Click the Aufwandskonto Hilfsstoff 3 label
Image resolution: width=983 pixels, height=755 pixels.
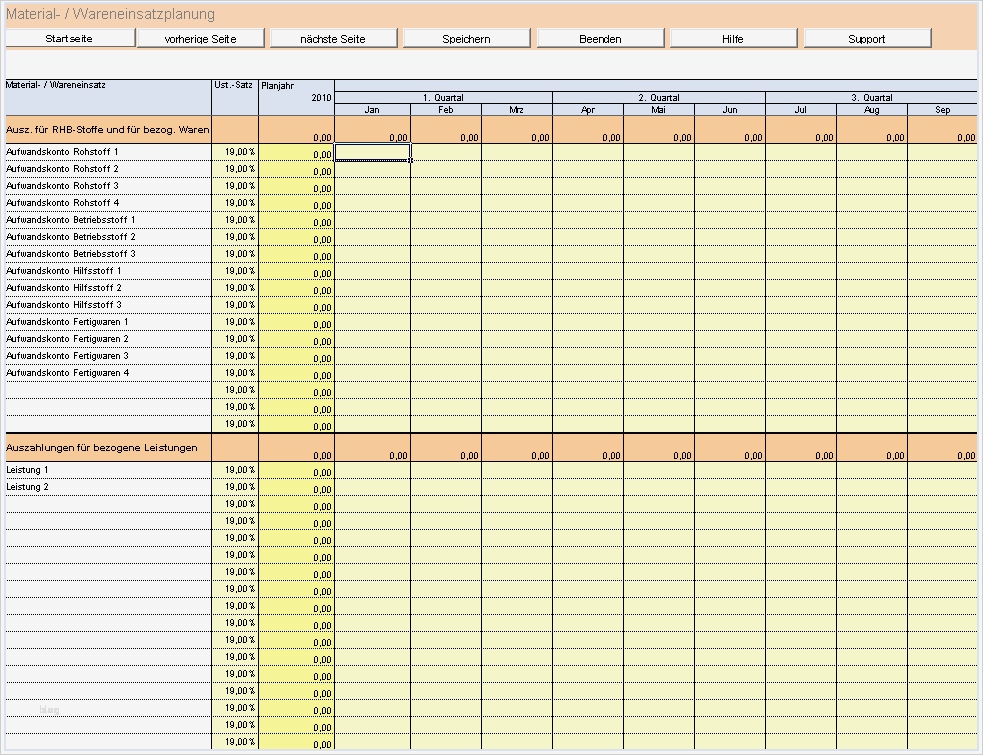click(64, 304)
